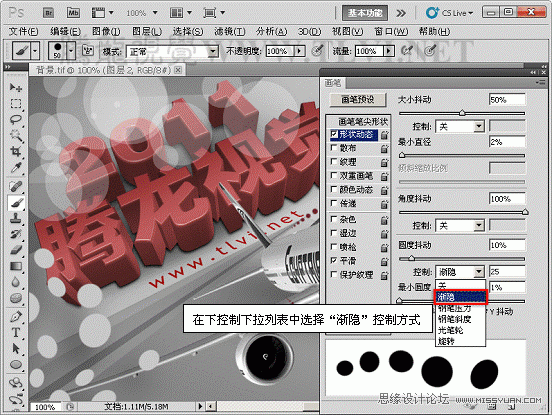Click the 基本功能 workspace button
This screenshot has width=552, height=415.
(x=365, y=13)
